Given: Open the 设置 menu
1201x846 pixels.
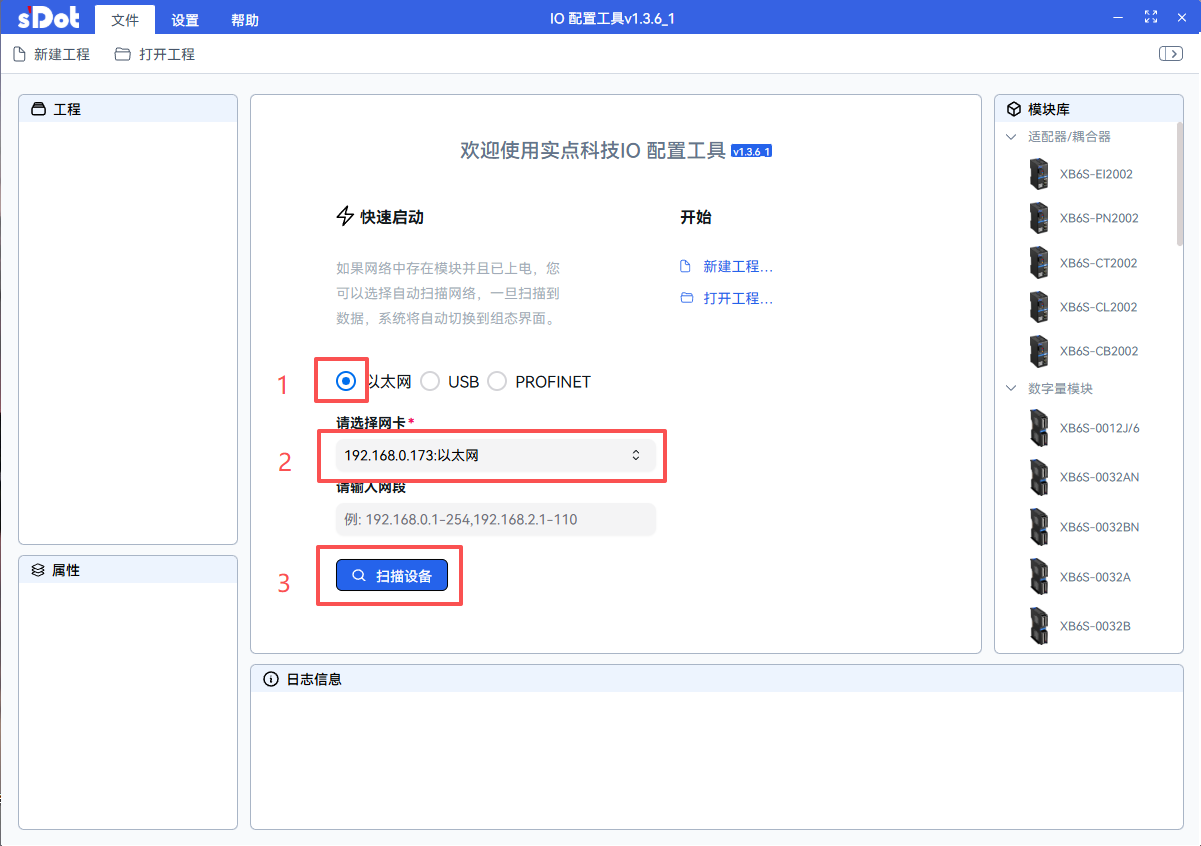Looking at the screenshot, I should coord(185,20).
